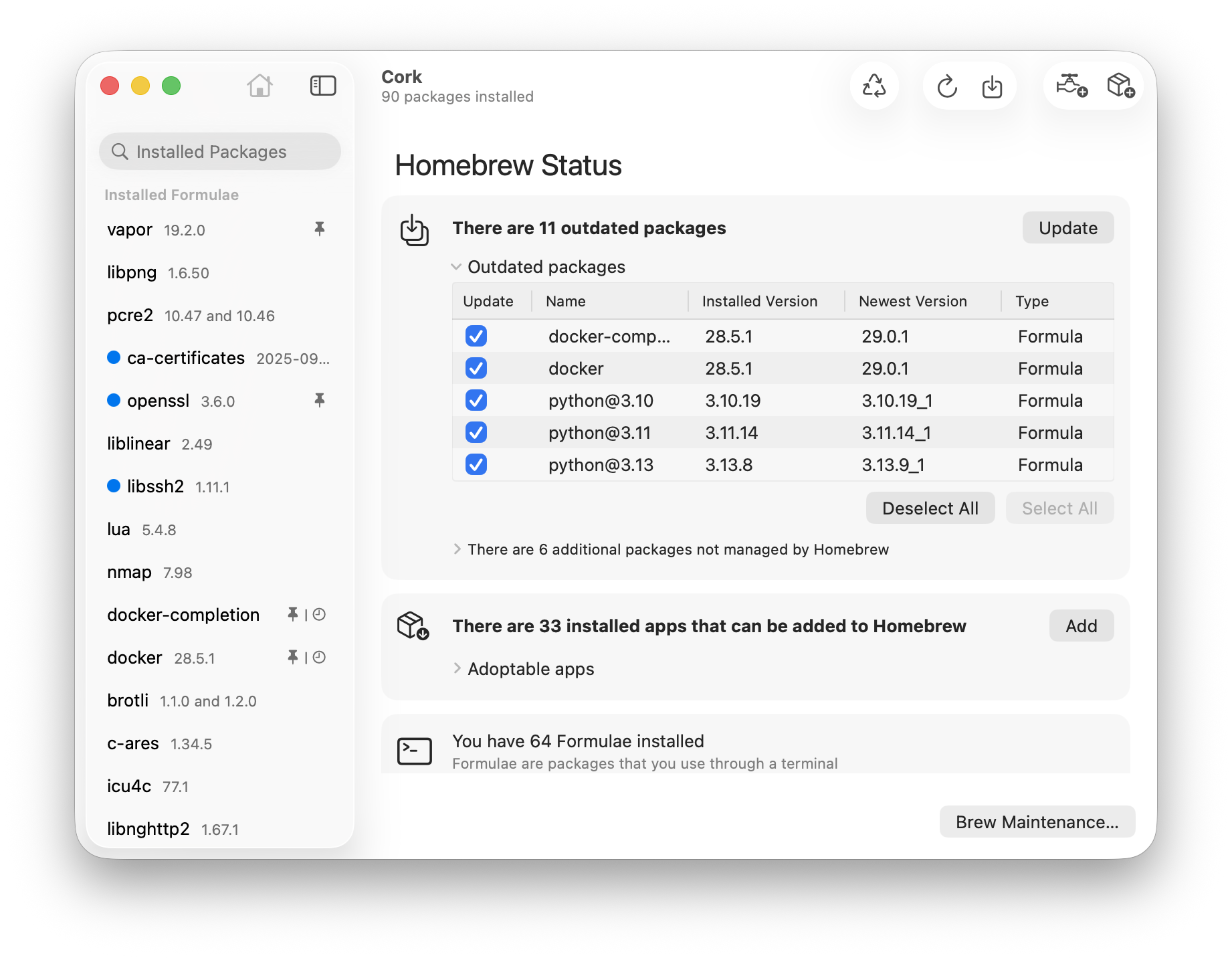The height and width of the screenshot is (958, 1232).
Task: Uncheck the python@3.13 update checkbox
Action: pyautogui.click(x=476, y=465)
